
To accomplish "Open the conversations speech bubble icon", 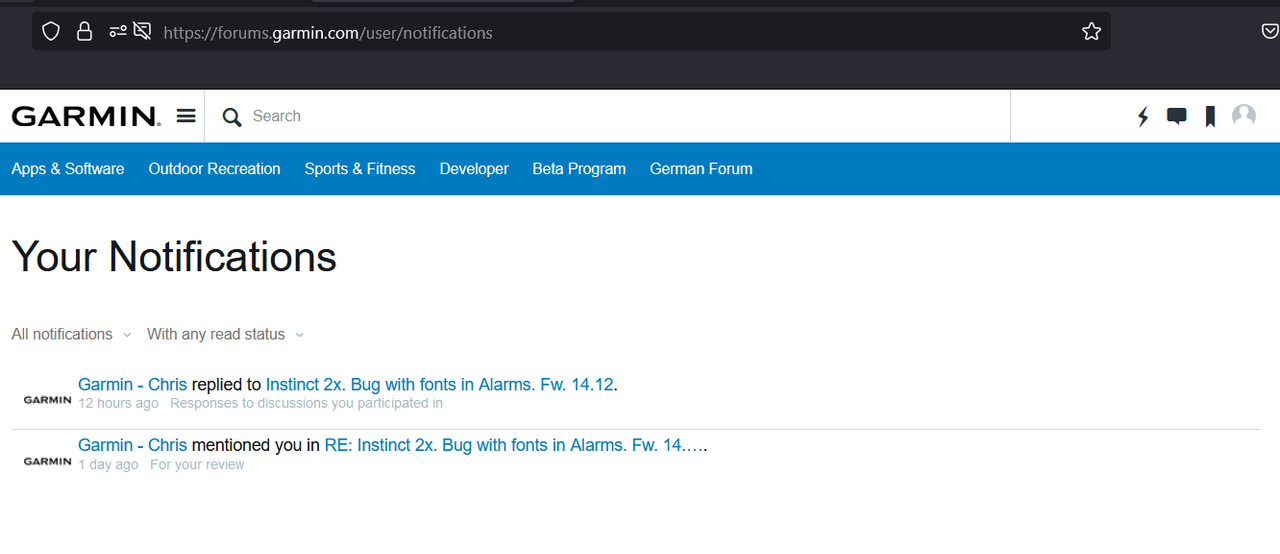I will [1177, 117].
